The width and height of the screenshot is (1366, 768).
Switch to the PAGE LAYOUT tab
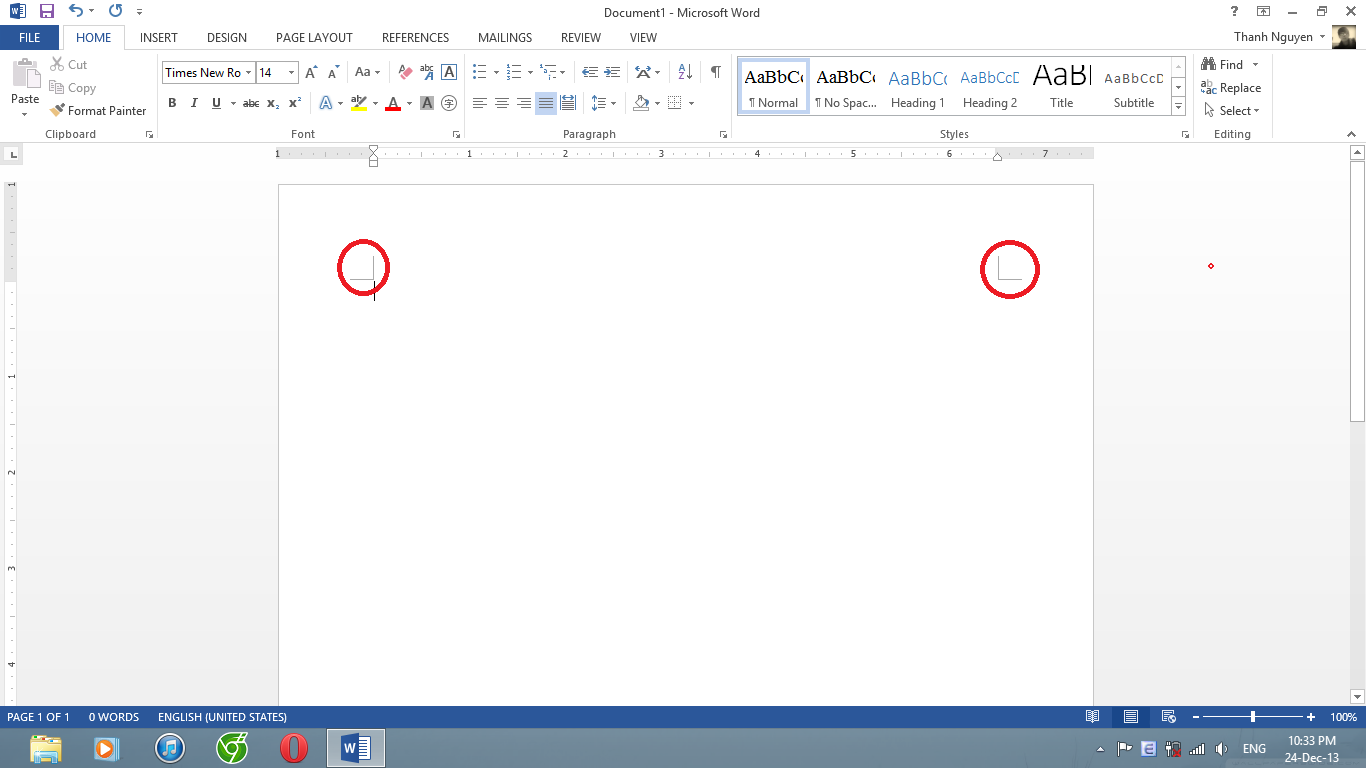point(314,37)
